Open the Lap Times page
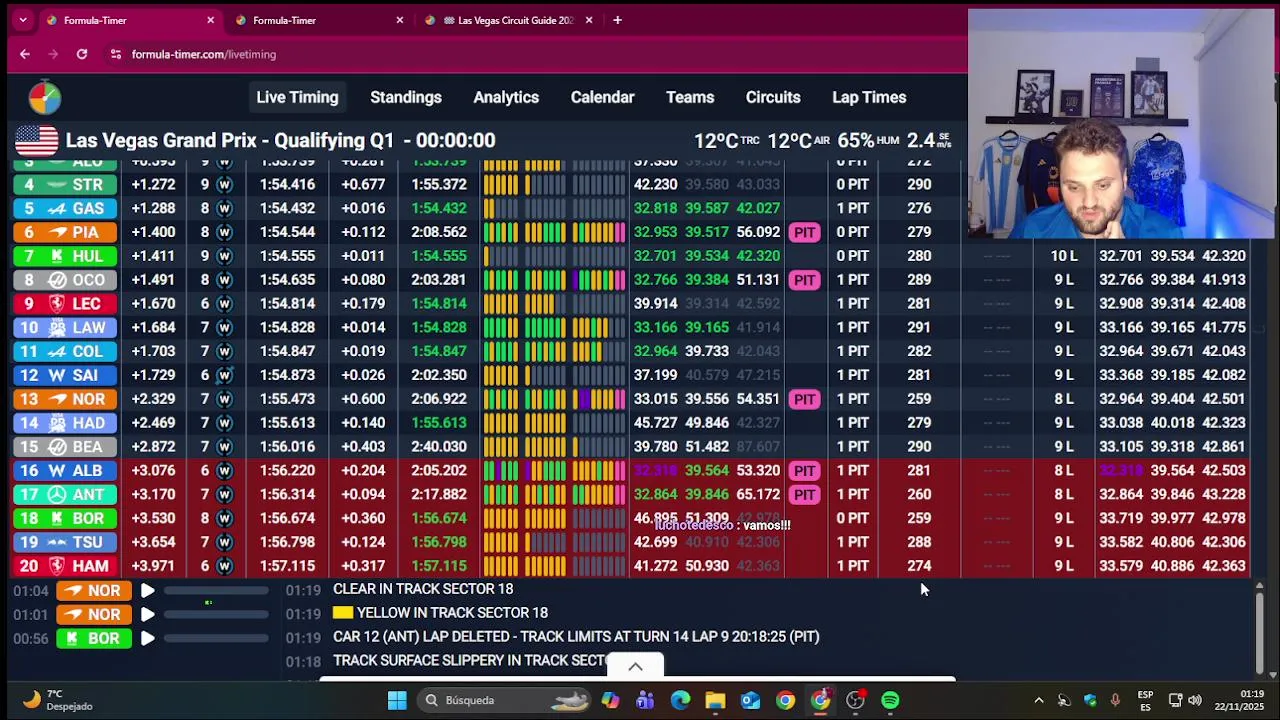This screenshot has width=1280, height=720. pos(869,97)
